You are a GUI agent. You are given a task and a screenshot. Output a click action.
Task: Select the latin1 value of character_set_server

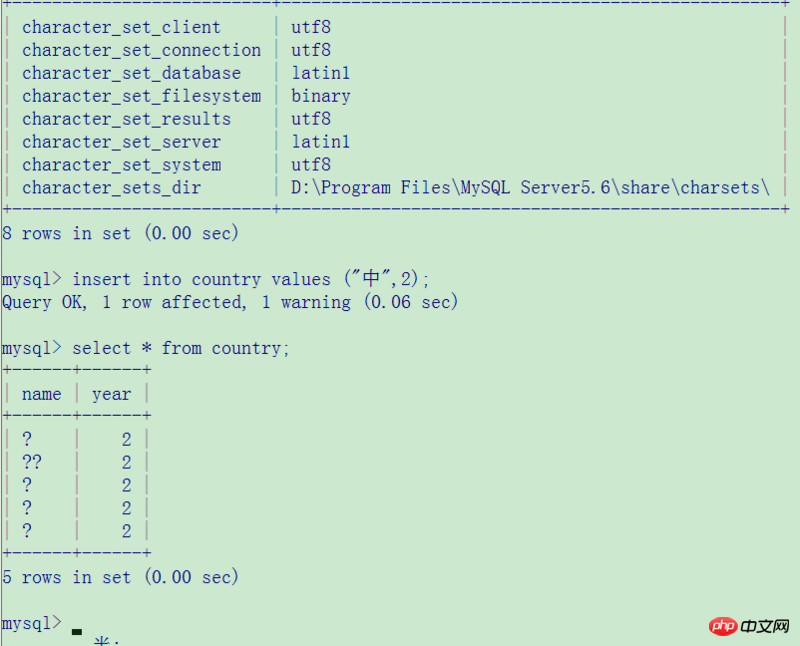(x=321, y=142)
